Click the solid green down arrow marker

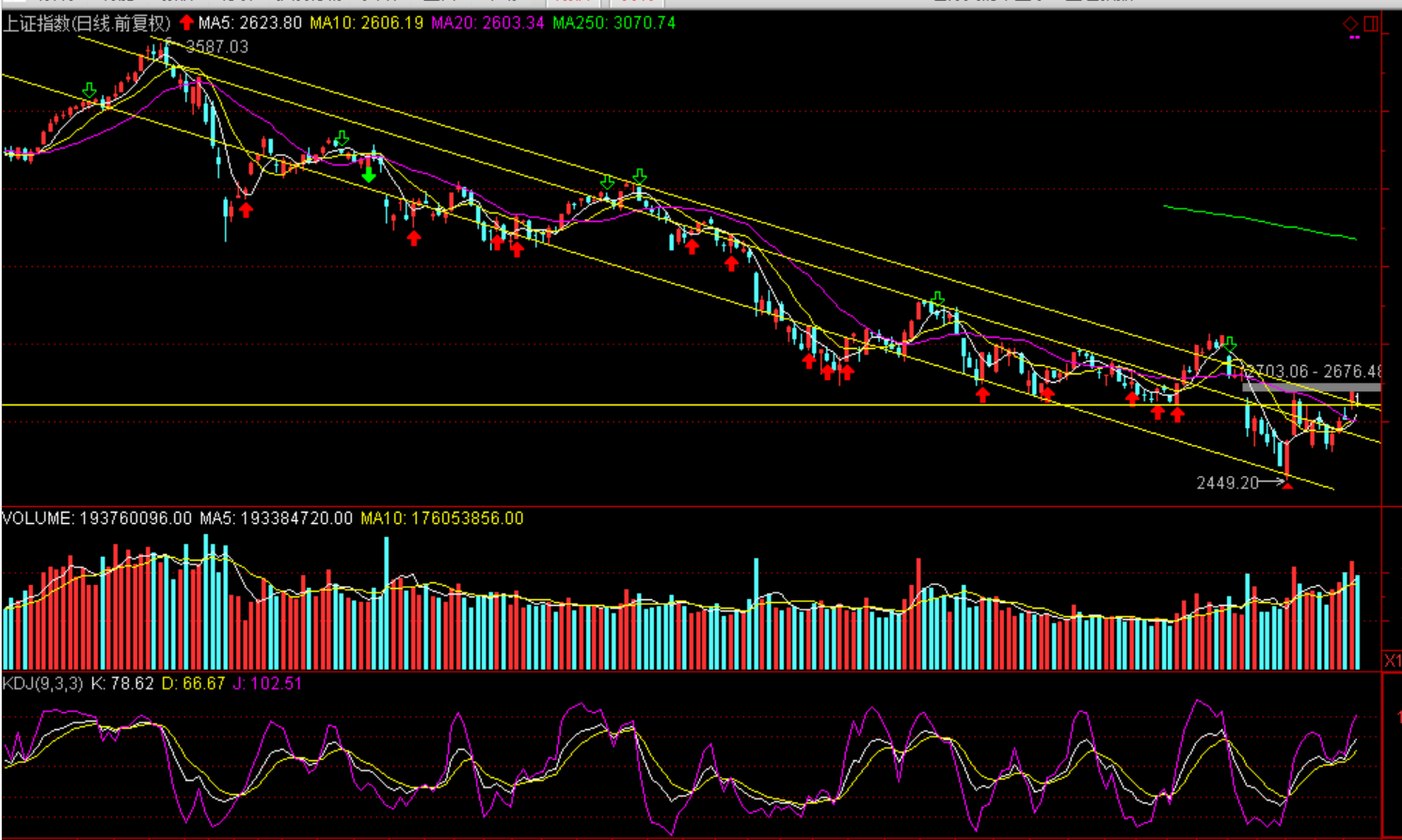point(369,175)
